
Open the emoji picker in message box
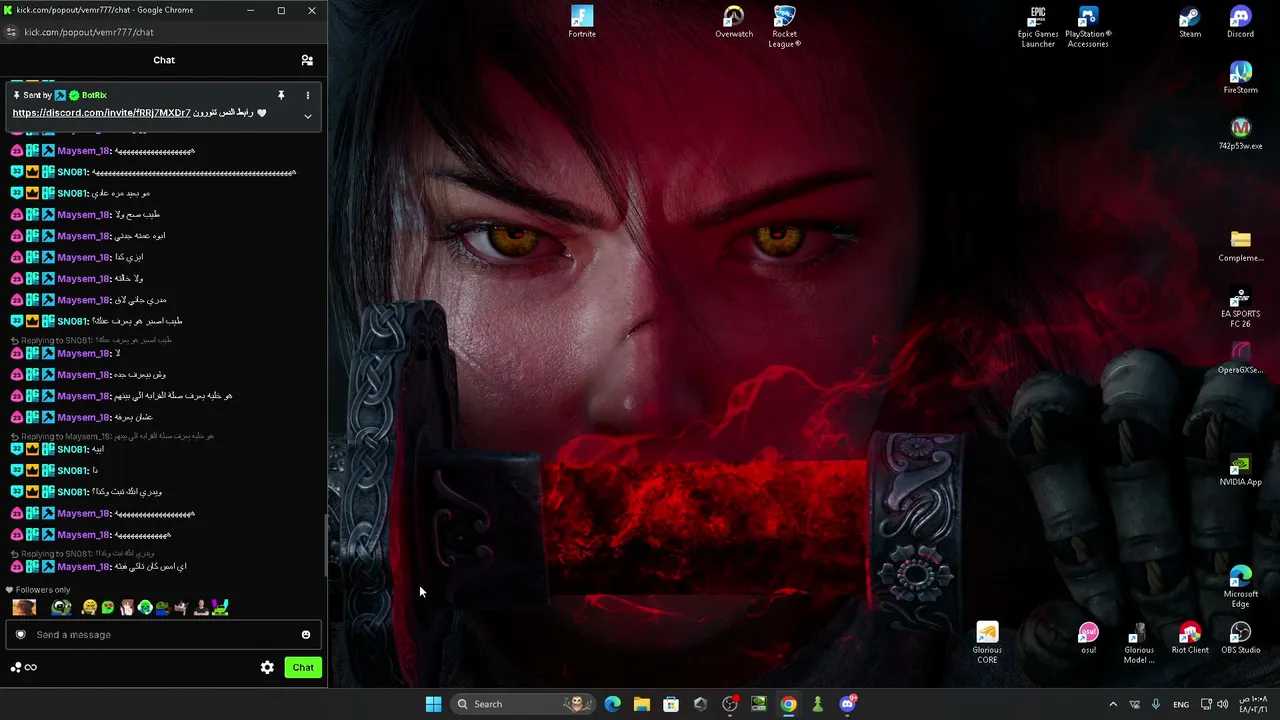(x=306, y=634)
